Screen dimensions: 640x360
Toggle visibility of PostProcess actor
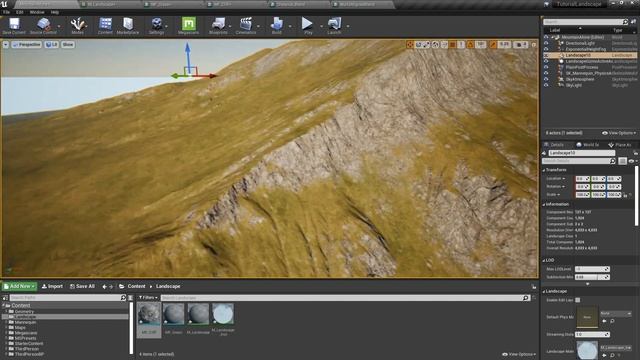point(546,67)
